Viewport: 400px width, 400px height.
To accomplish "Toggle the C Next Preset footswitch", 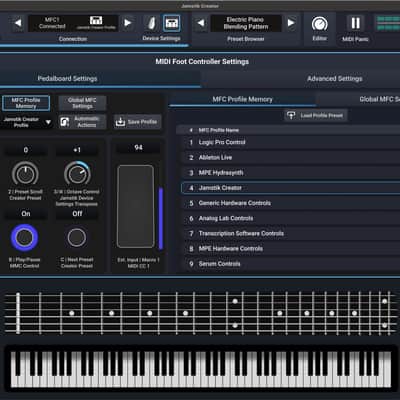I will coord(77,237).
